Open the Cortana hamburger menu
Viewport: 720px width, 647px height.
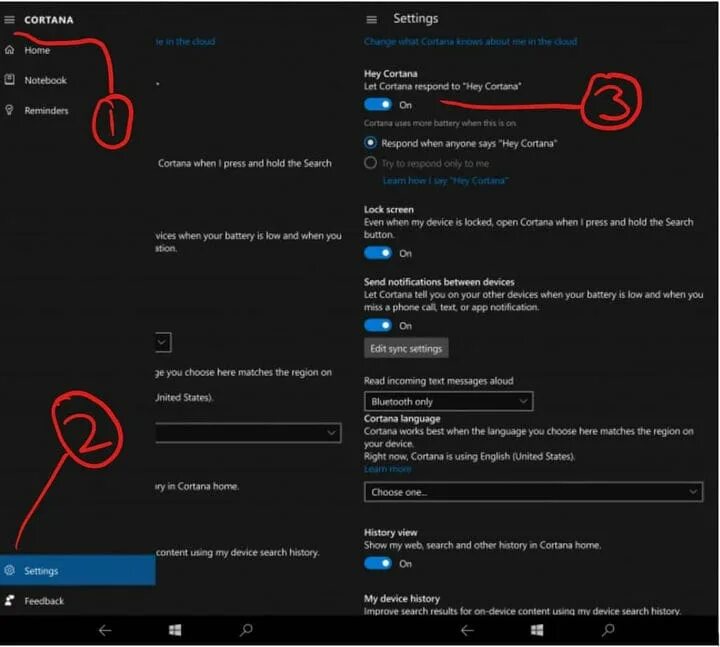tap(10, 20)
